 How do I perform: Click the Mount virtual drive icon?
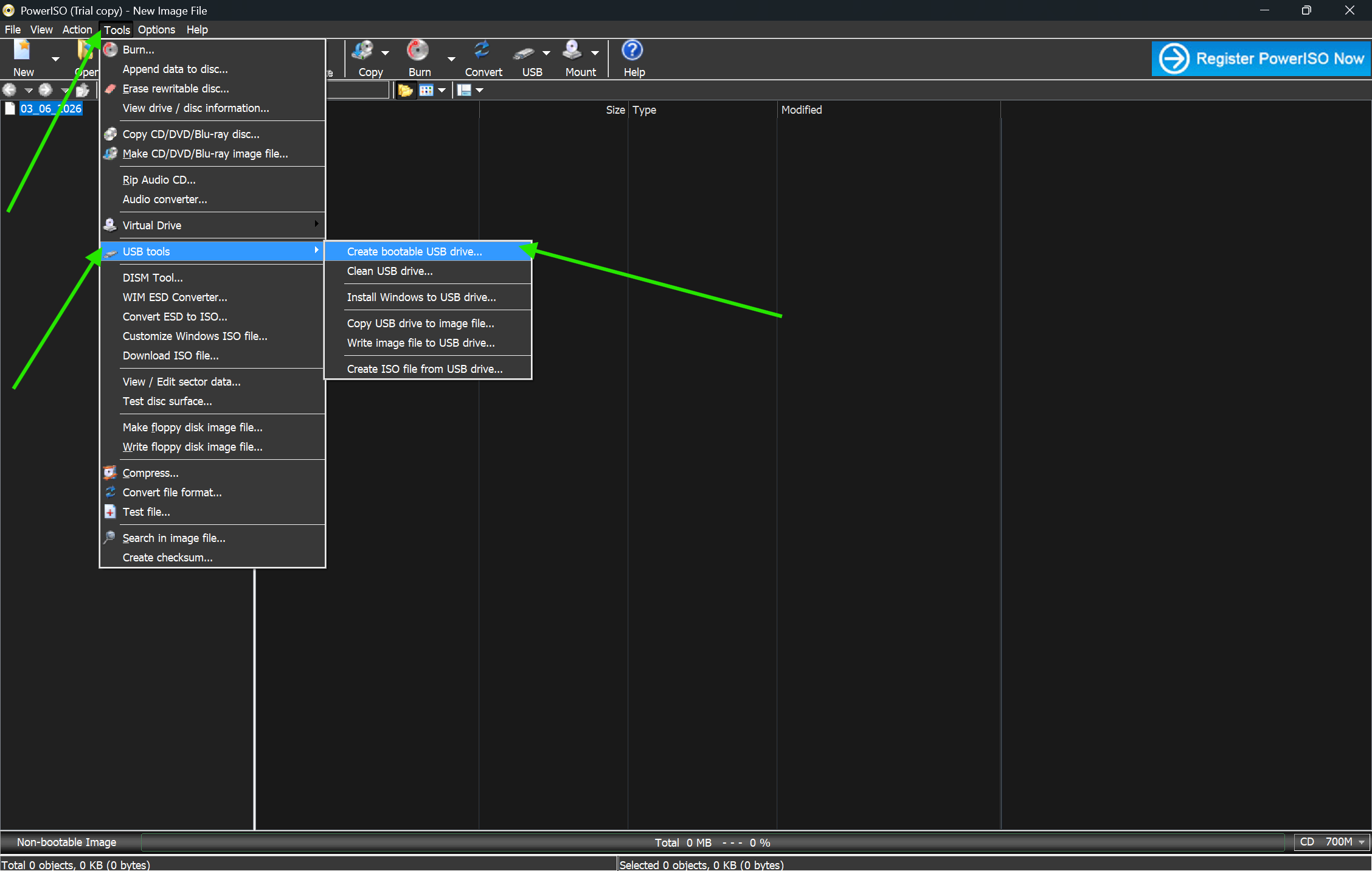click(572, 51)
